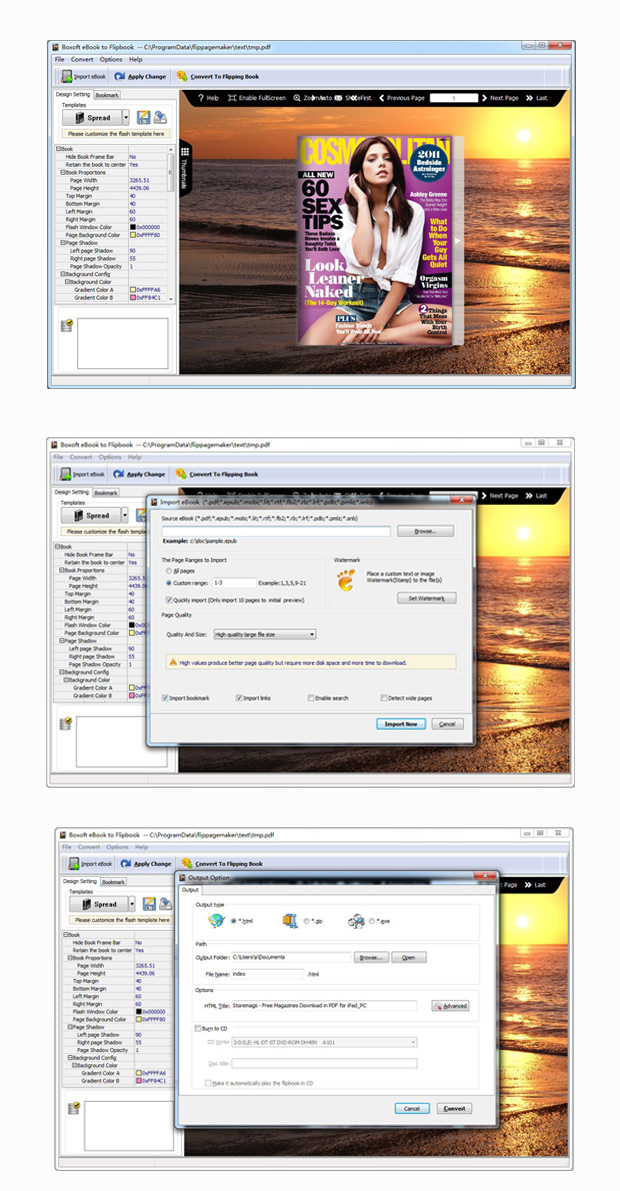Select Design Setting tab in the Cosmopolitan preview window
The image size is (620, 1191).
tap(73, 95)
